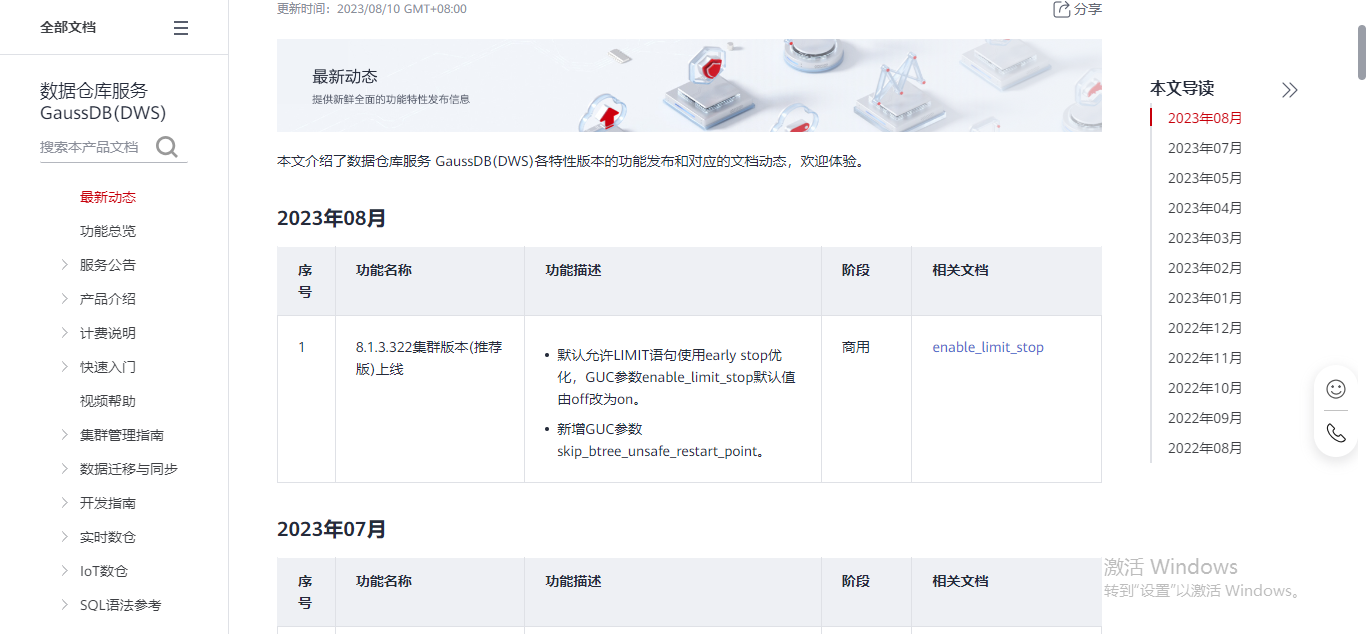Jump to 2022年11月 in article guide
Screen dimensions: 1366x634
pos(1205,358)
